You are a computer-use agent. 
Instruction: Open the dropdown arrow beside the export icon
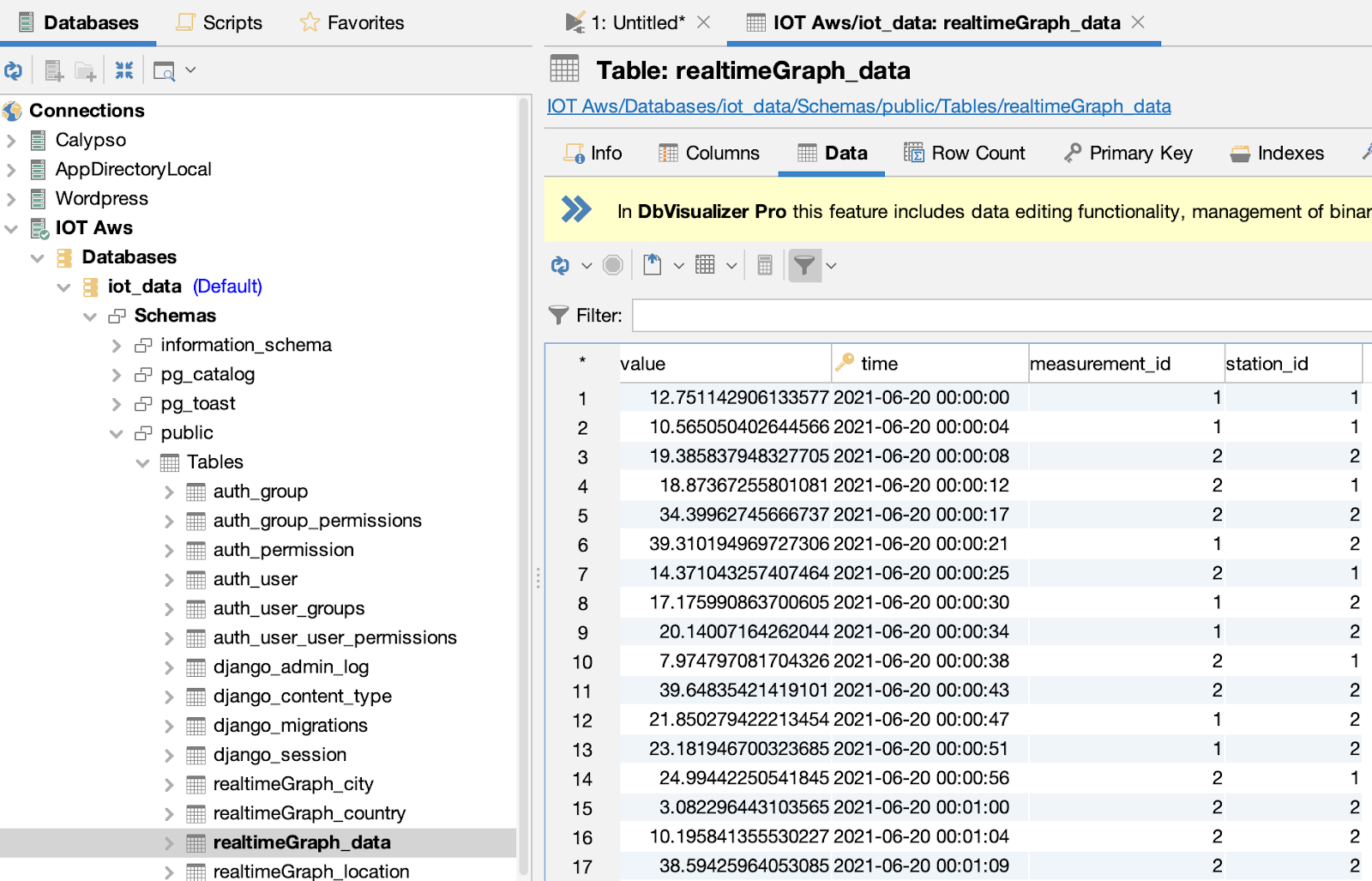point(678,266)
